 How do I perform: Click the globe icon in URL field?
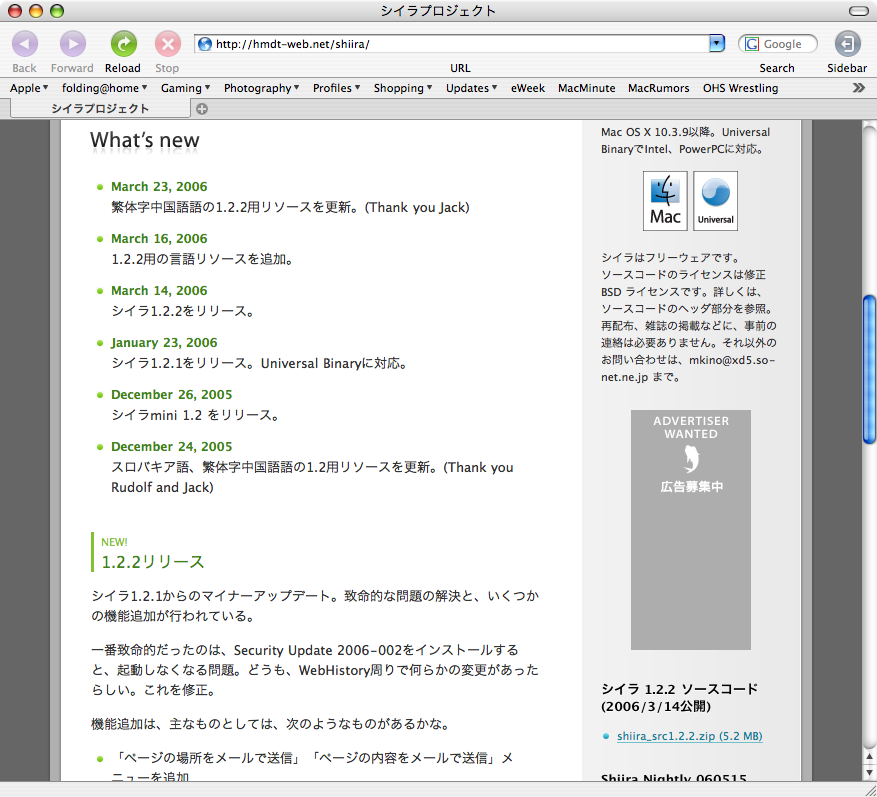point(205,44)
